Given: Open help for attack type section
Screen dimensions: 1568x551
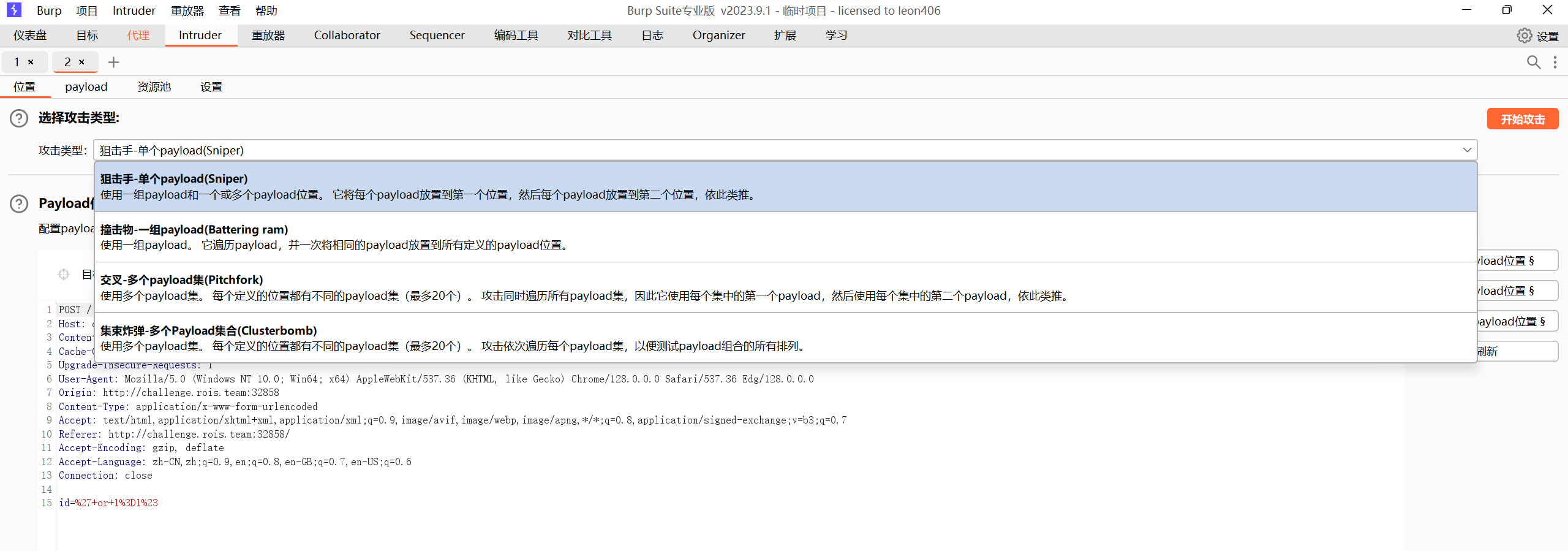Looking at the screenshot, I should [x=19, y=118].
